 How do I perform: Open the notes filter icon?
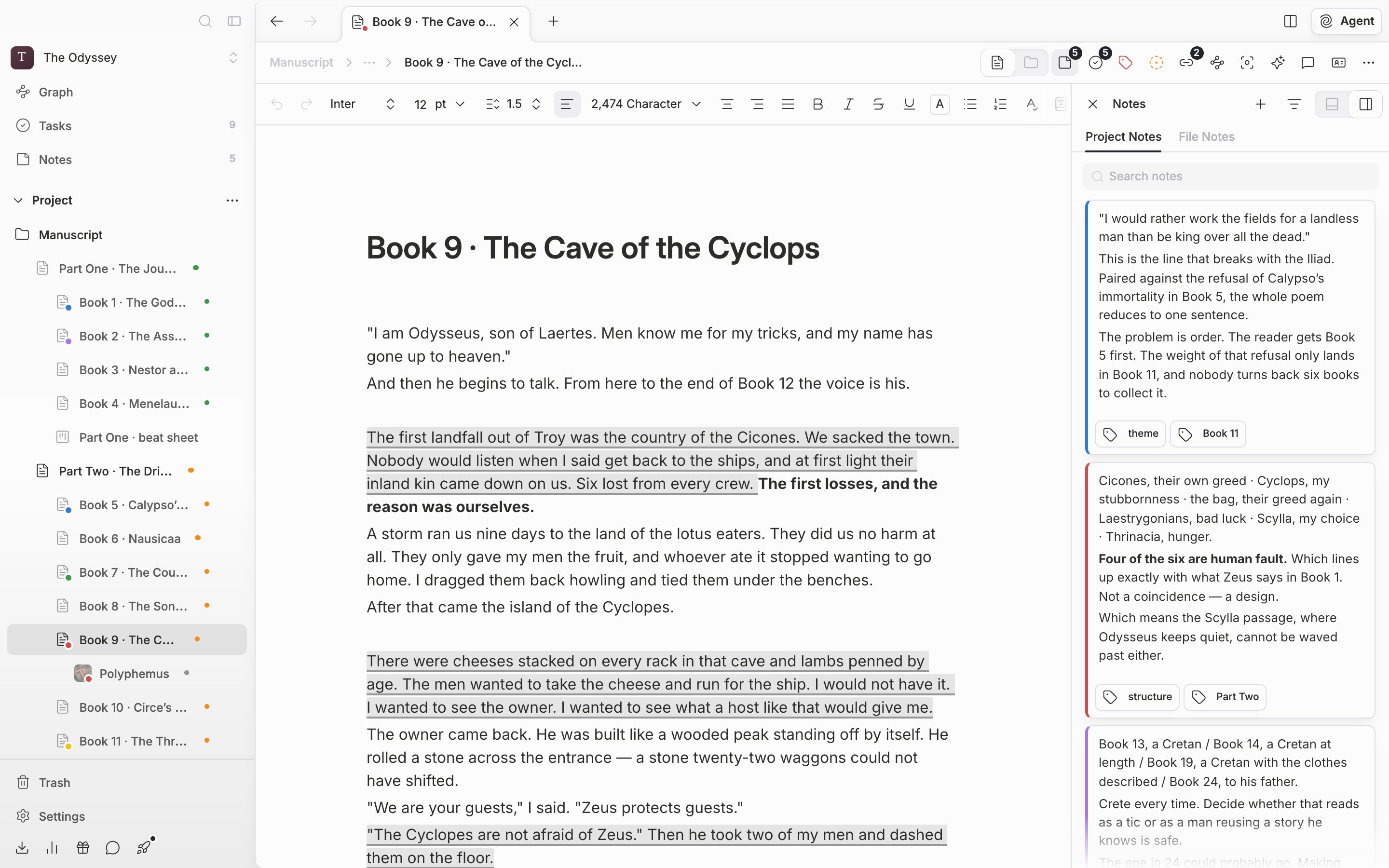pos(1294,104)
